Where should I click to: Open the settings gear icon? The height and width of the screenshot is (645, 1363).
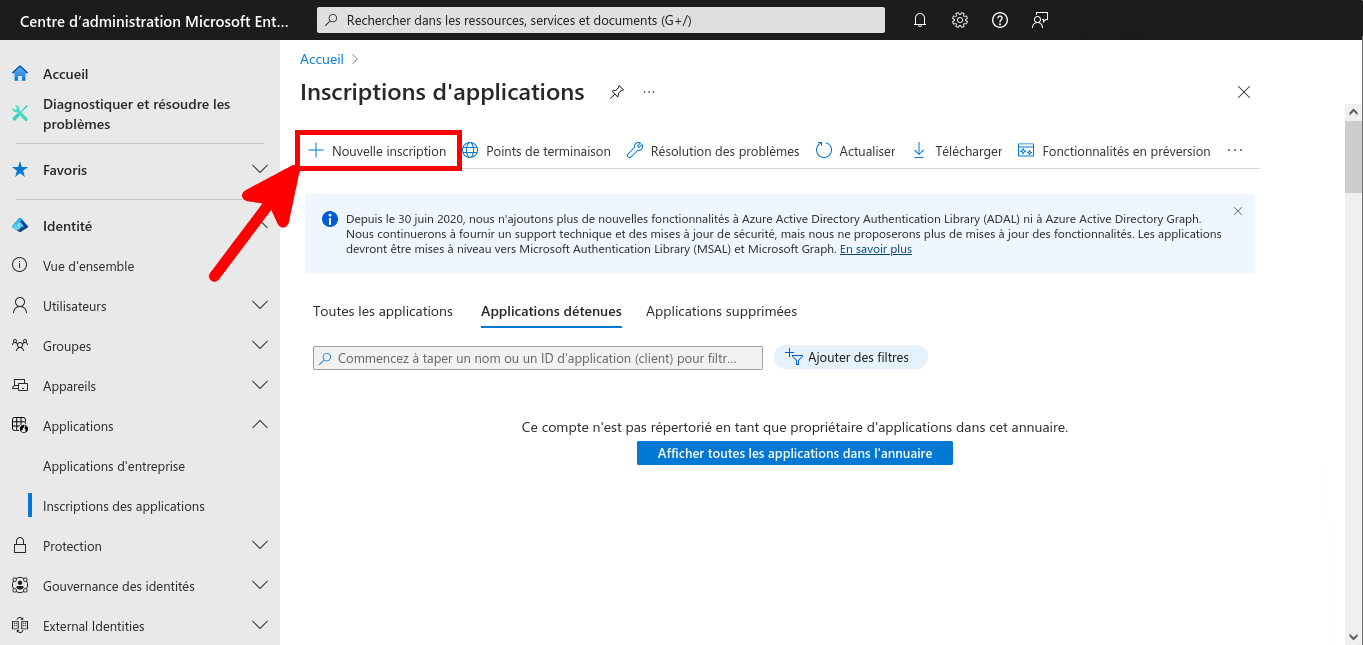click(x=959, y=19)
